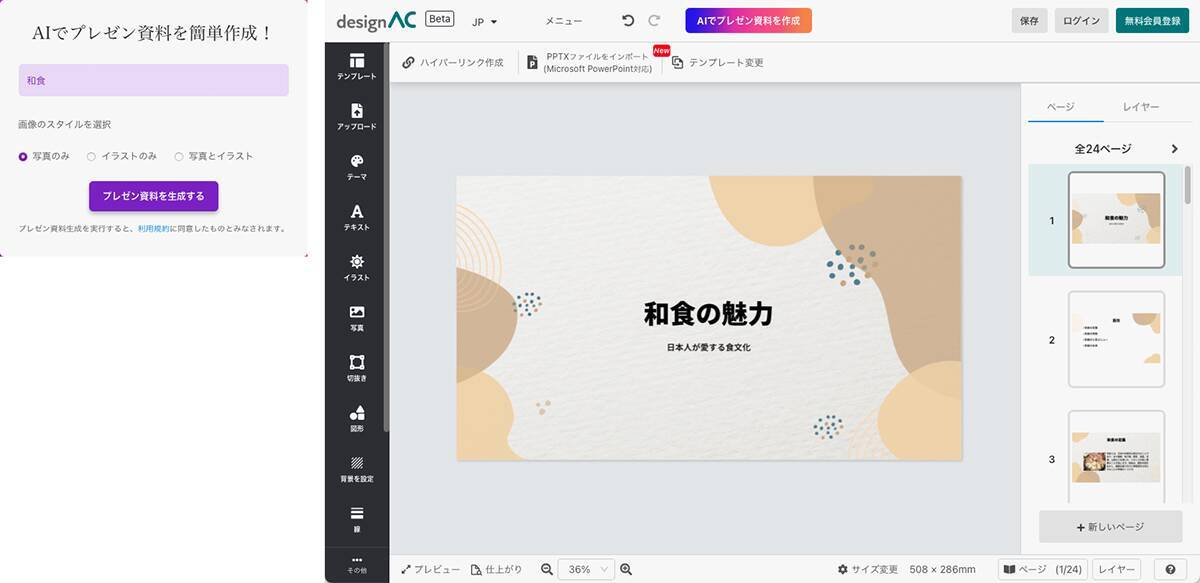Open the イラスト sidebar panel

[x=357, y=267]
